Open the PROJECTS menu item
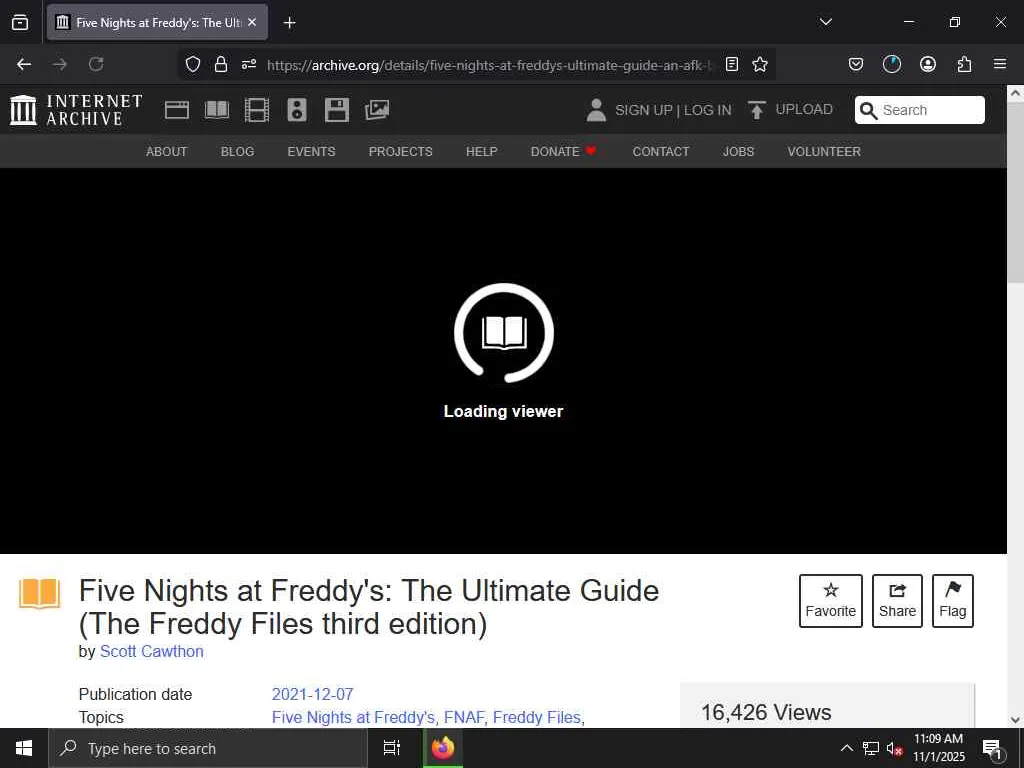 pos(400,152)
